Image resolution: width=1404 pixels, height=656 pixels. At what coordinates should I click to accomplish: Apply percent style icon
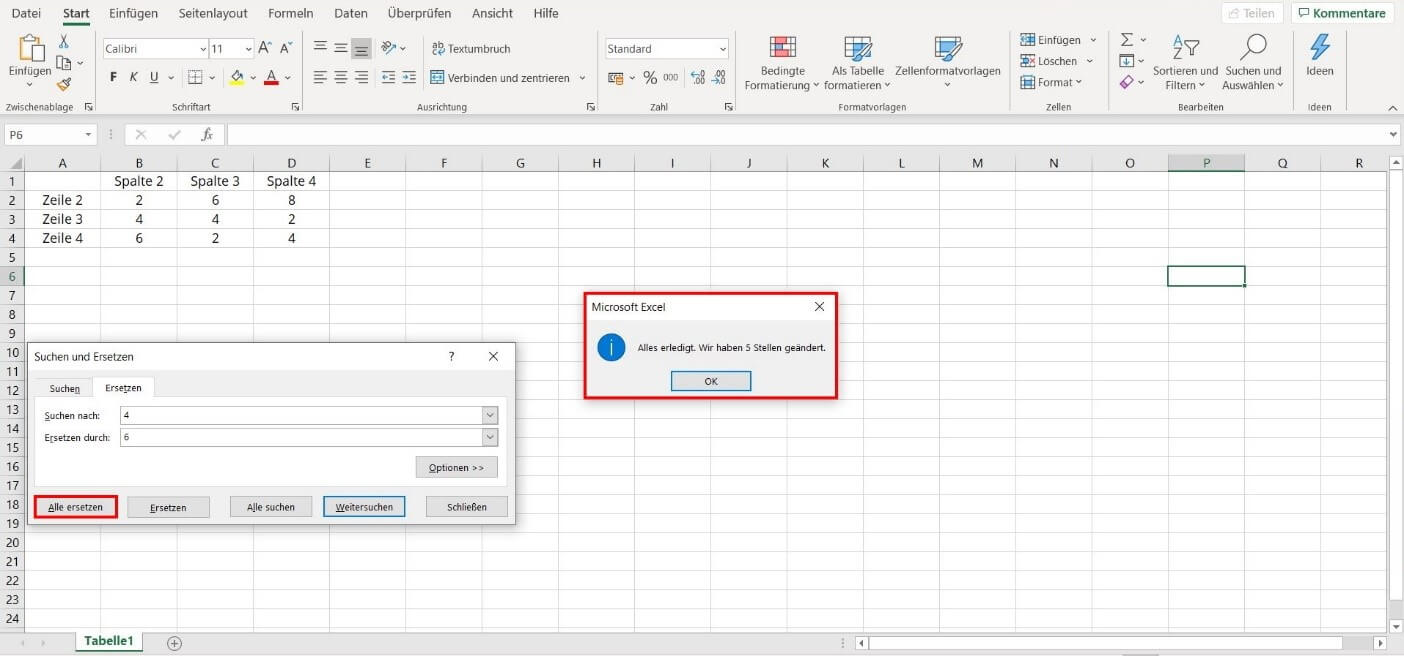pos(650,77)
